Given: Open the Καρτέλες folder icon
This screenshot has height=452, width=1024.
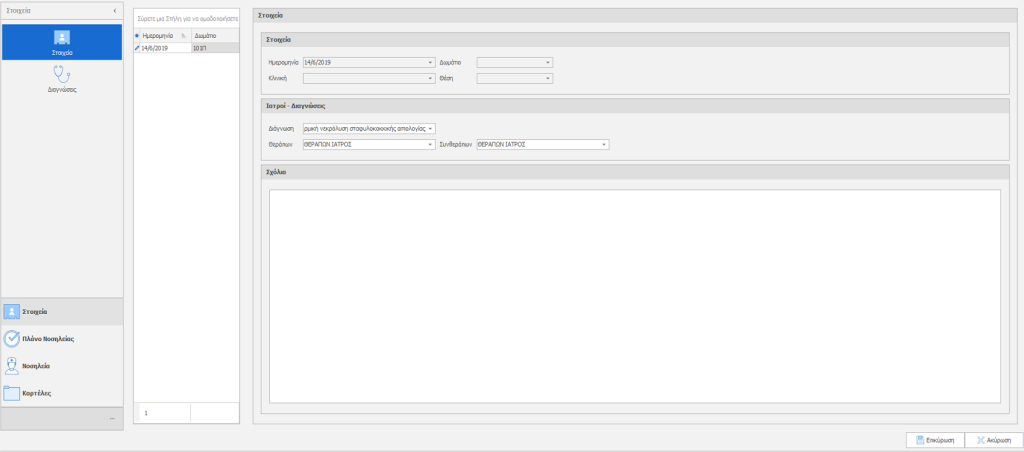Looking at the screenshot, I should click(x=11, y=393).
